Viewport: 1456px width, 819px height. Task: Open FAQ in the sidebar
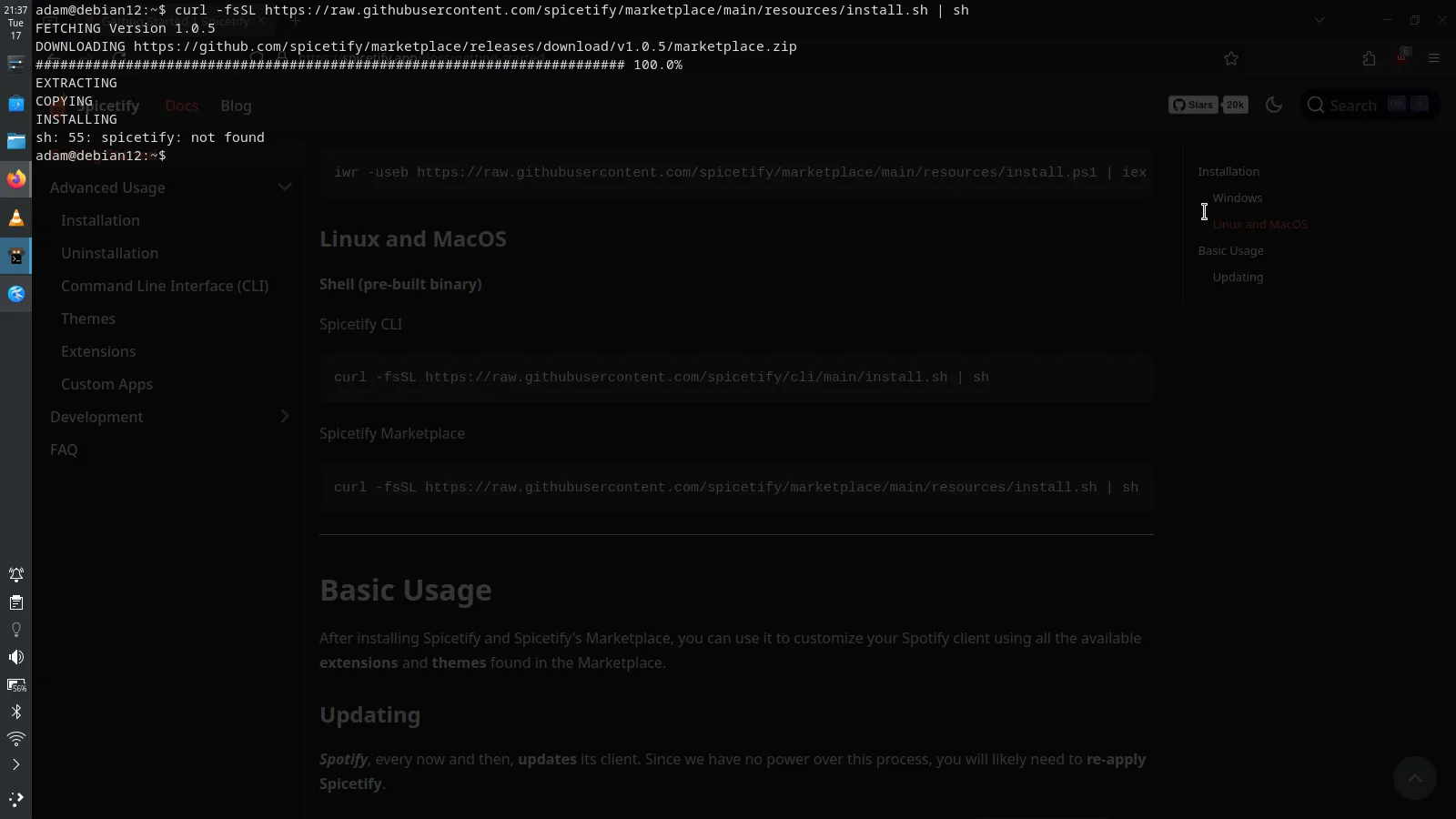[64, 450]
